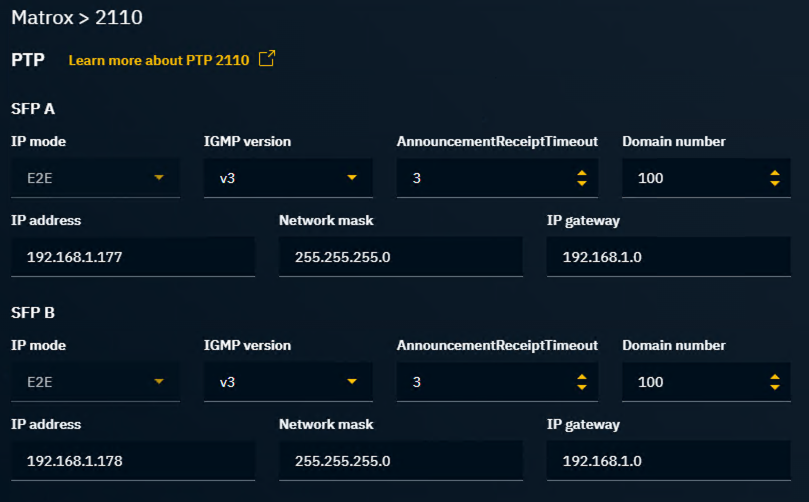The image size is (809, 502).
Task: Increase SFP B AnnouncementReceiptTimeout with up arrow
Action: (x=581, y=377)
